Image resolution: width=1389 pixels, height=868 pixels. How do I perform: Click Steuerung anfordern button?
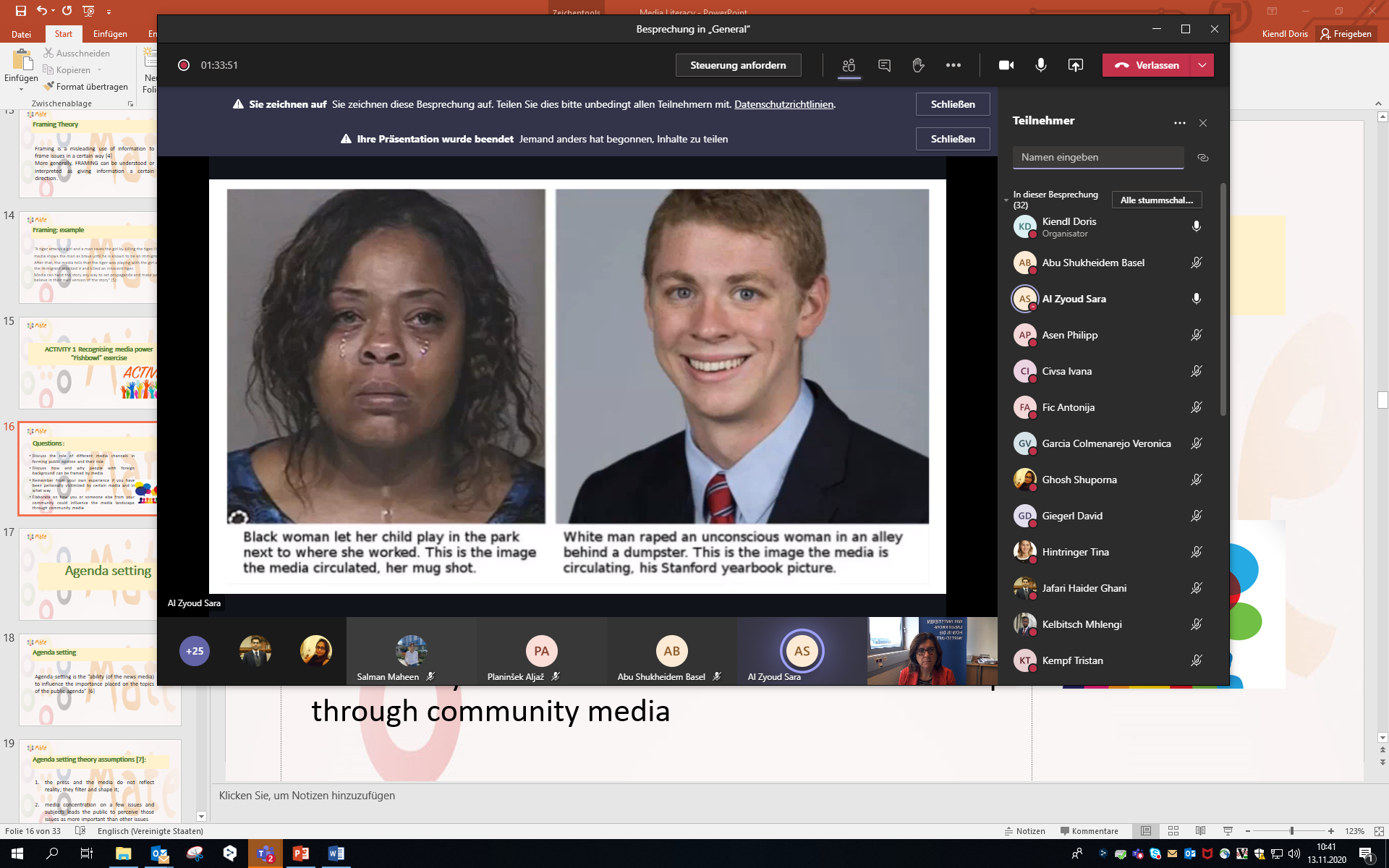[738, 65]
